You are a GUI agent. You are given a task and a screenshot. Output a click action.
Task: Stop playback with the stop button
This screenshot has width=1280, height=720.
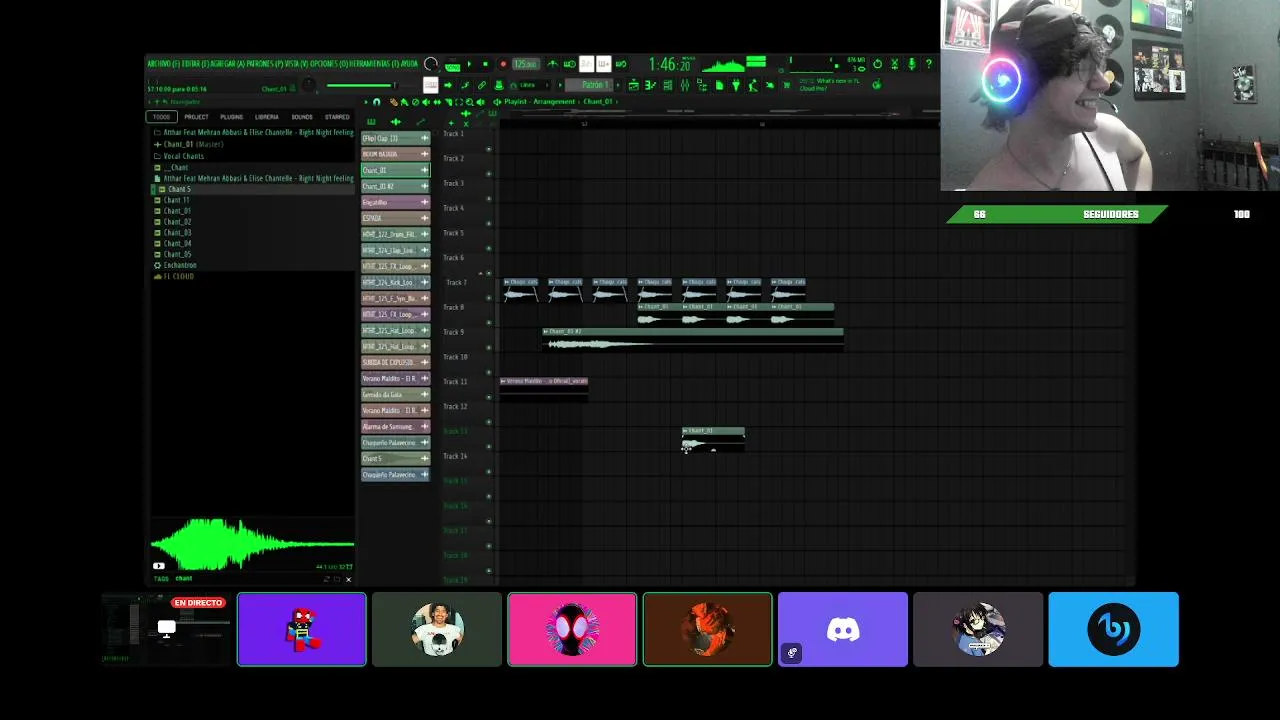[x=485, y=64]
